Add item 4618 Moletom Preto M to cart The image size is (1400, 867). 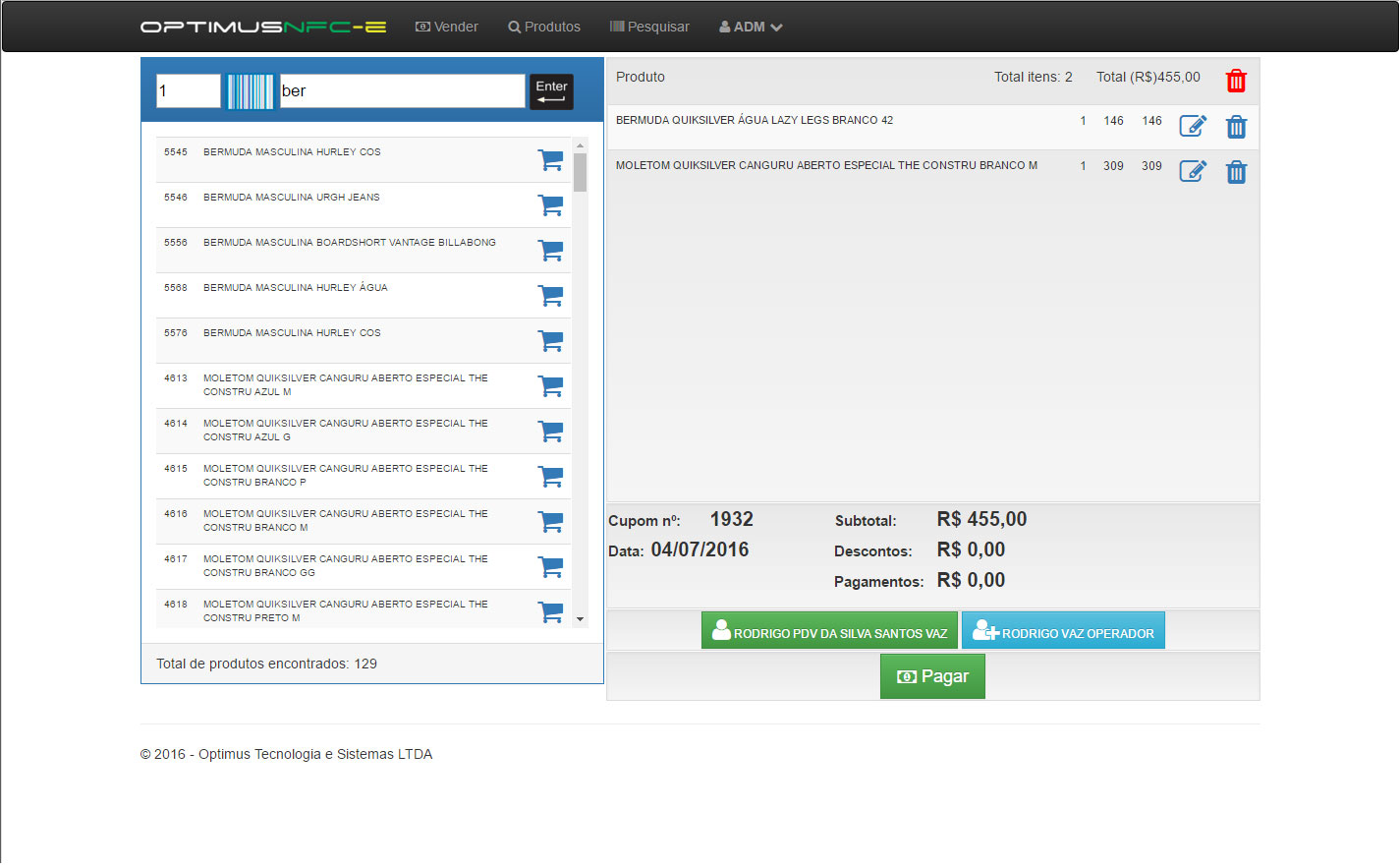[550, 612]
